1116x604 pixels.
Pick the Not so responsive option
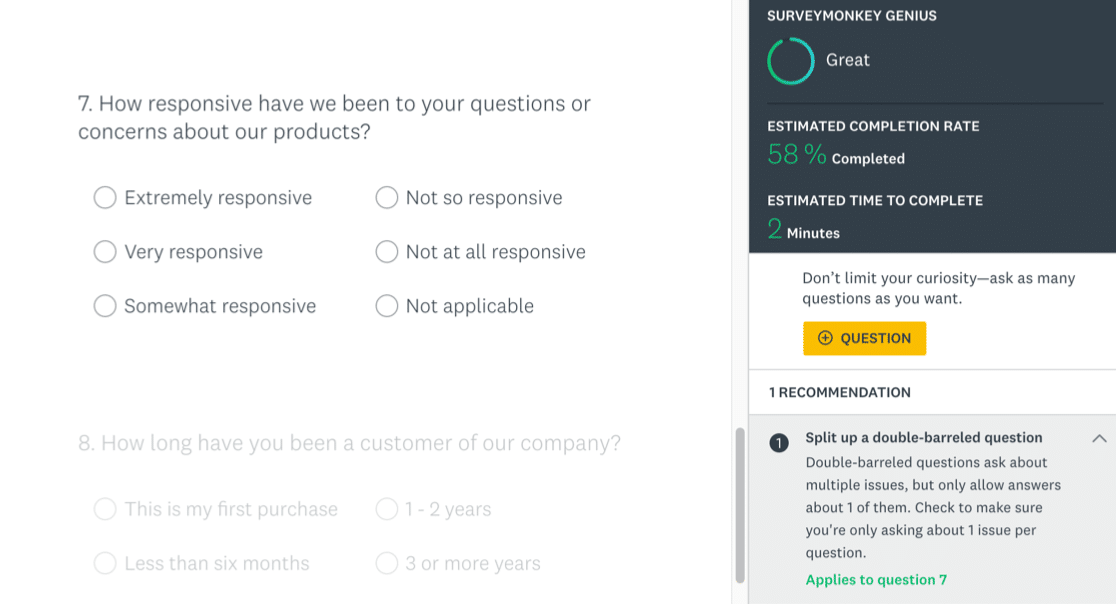387,198
